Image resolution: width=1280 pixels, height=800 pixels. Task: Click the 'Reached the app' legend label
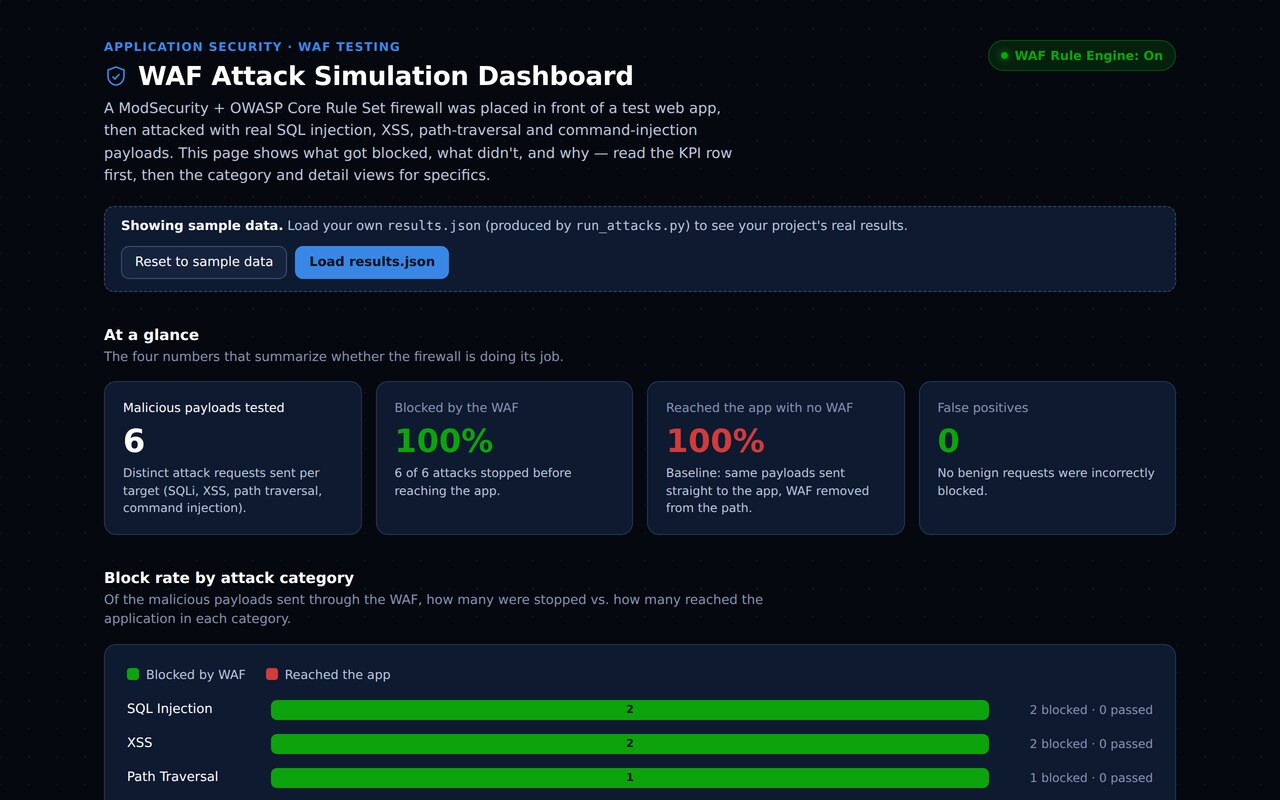tap(337, 675)
